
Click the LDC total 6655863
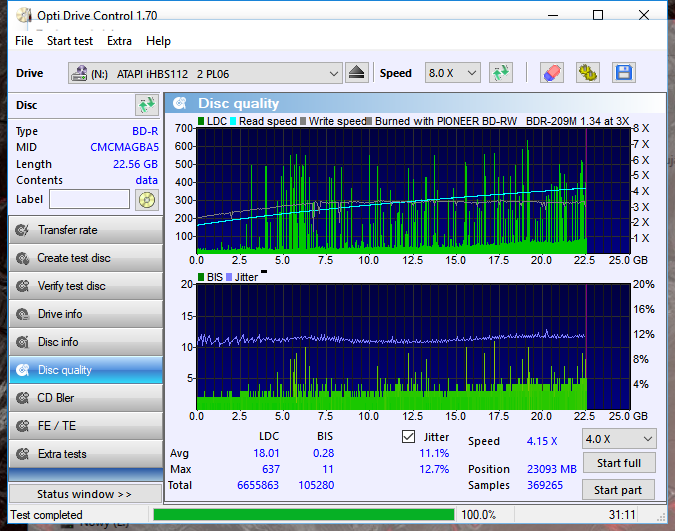click(x=258, y=485)
